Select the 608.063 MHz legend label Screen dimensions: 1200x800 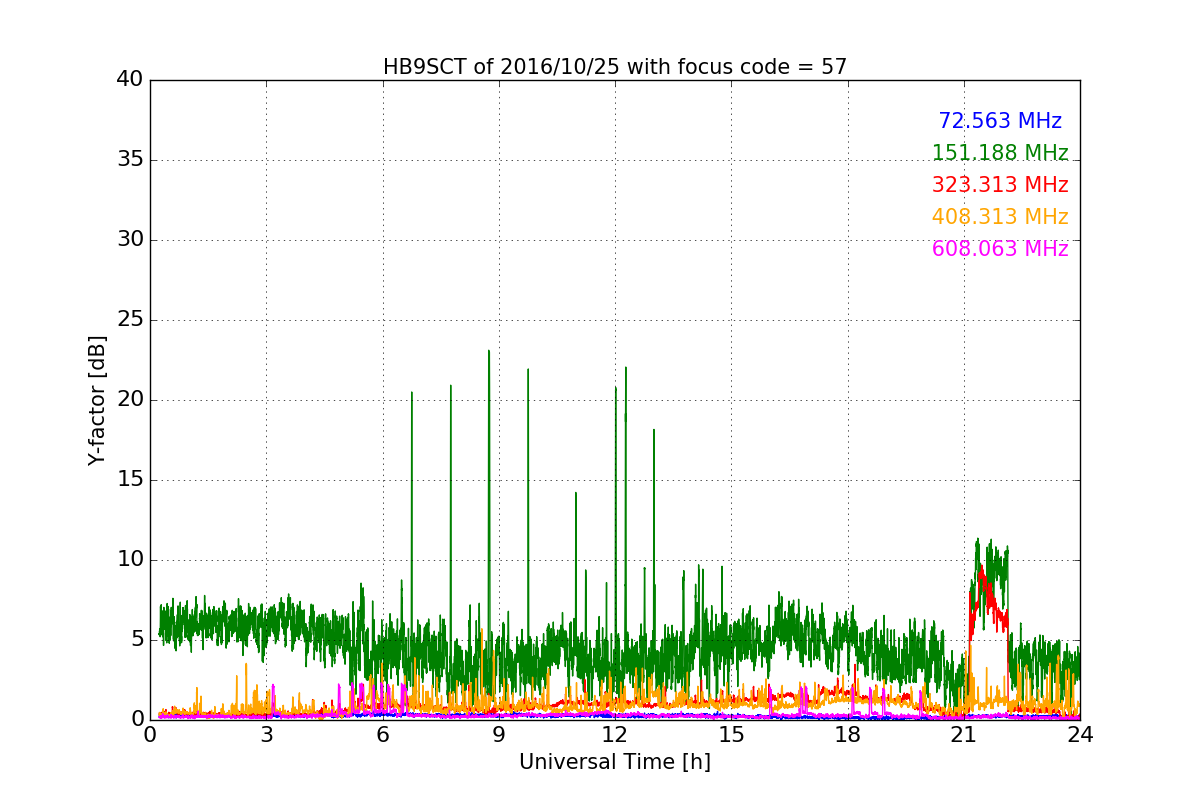pyautogui.click(x=1000, y=249)
